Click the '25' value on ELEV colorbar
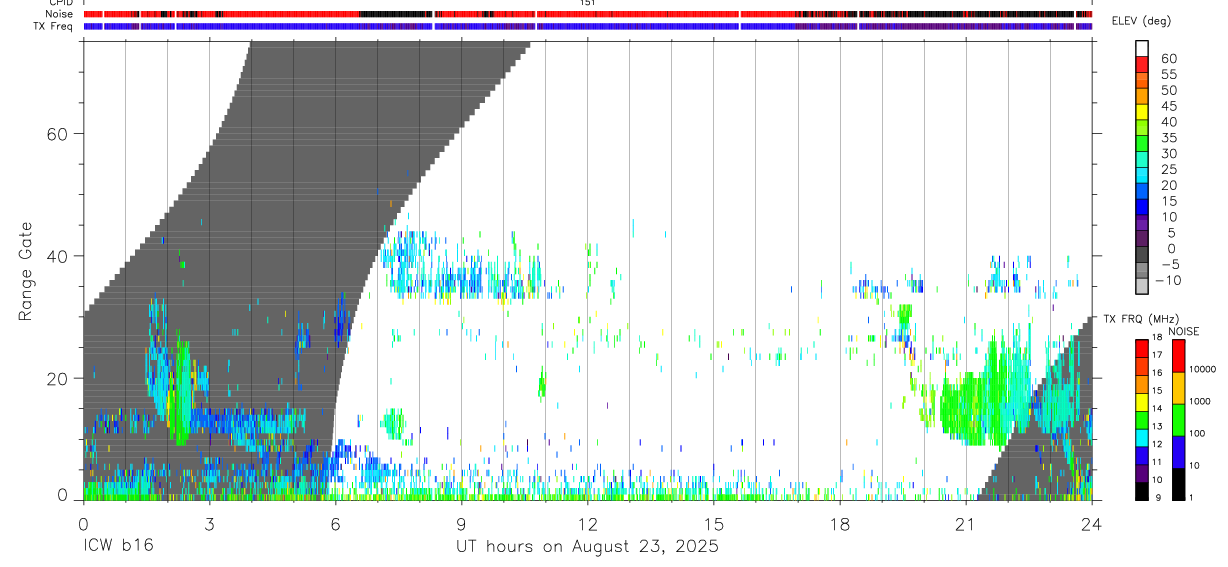 click(x=1167, y=169)
